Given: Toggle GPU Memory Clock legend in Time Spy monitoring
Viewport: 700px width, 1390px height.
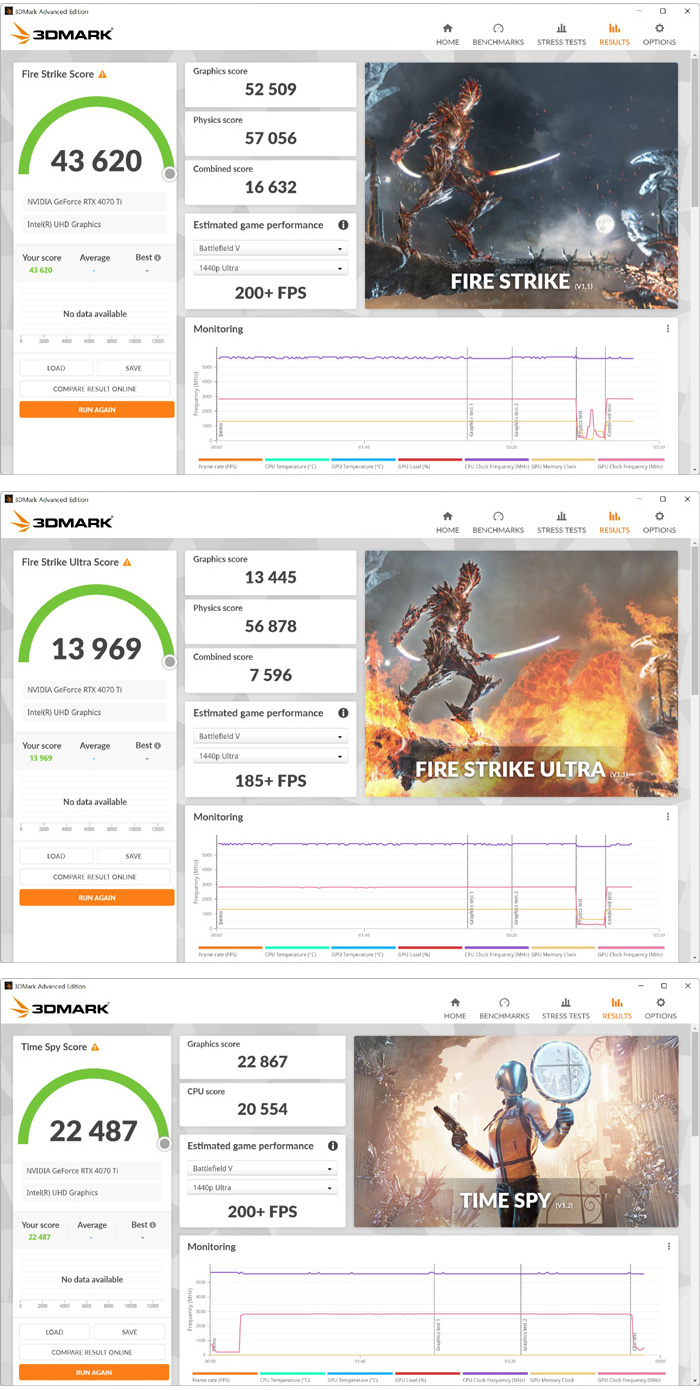Looking at the screenshot, I should pos(563,1378).
